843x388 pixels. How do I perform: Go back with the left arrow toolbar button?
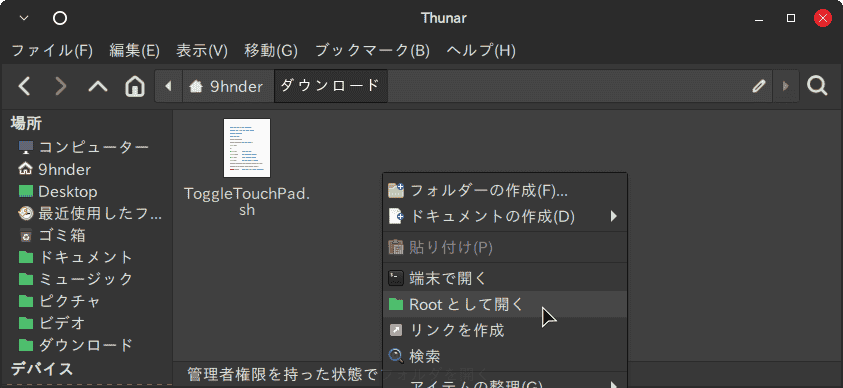pos(25,86)
